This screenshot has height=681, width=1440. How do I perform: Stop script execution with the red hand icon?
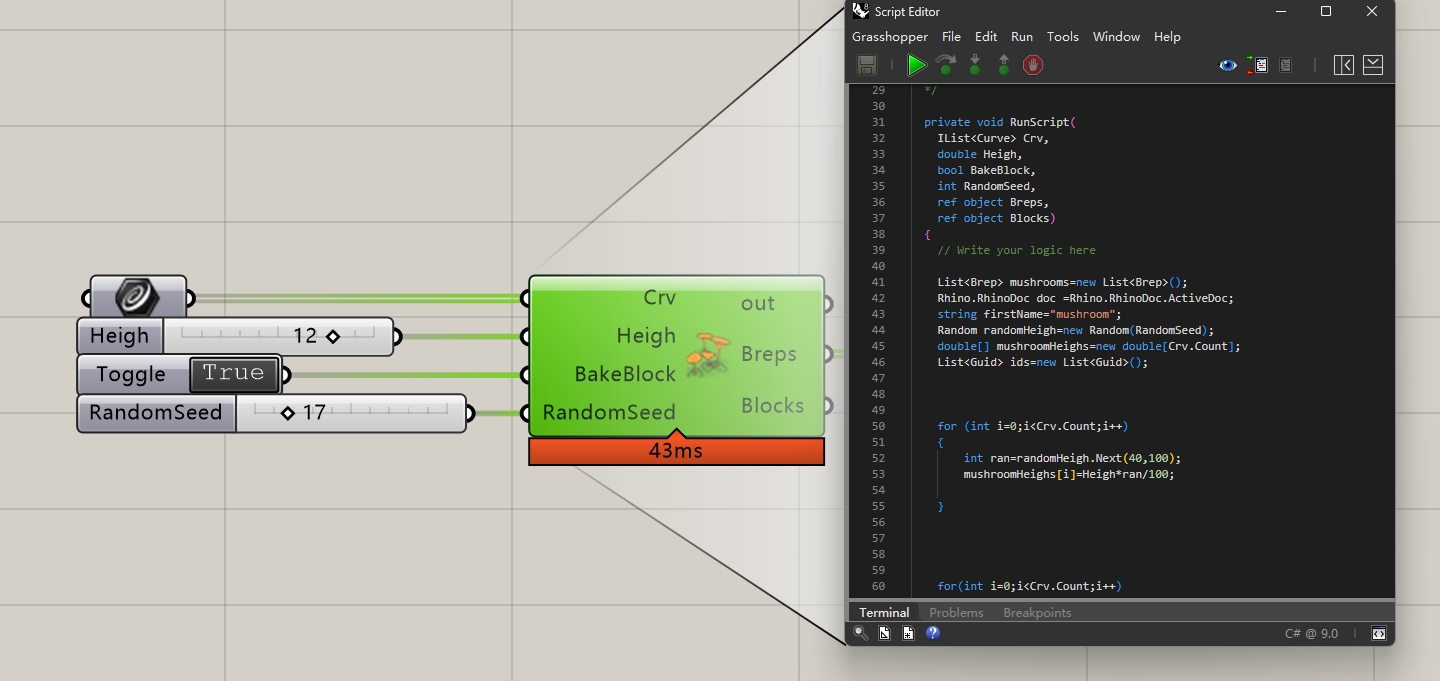tap(1033, 65)
